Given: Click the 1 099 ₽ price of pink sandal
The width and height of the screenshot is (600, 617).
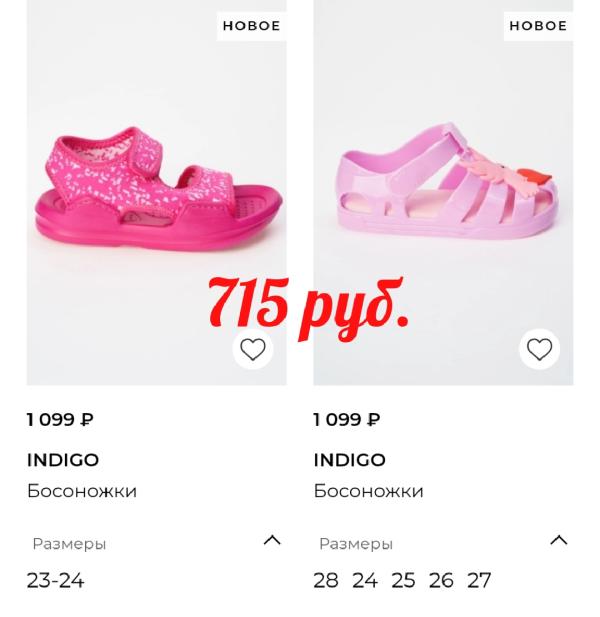Looking at the screenshot, I should pos(60,419).
